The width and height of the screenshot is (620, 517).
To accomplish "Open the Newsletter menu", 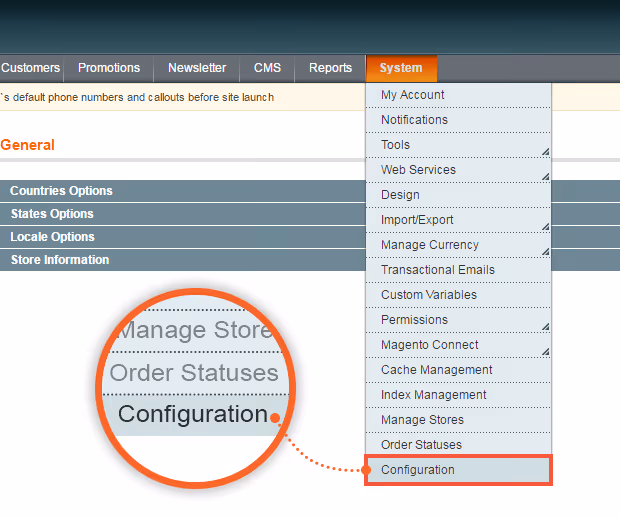I will (x=197, y=68).
